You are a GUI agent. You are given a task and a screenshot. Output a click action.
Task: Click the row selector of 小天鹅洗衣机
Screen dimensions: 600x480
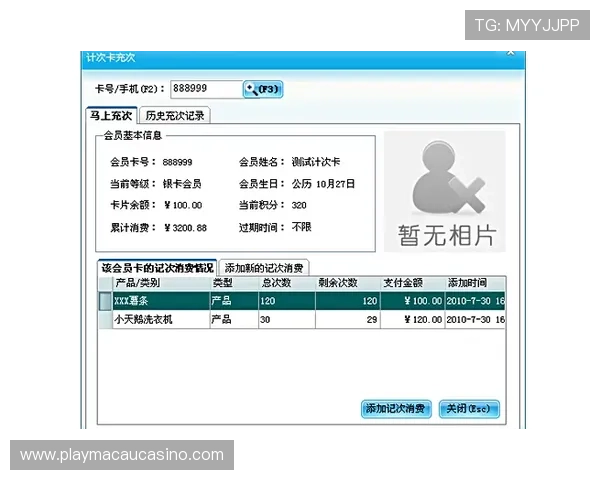pos(105,319)
